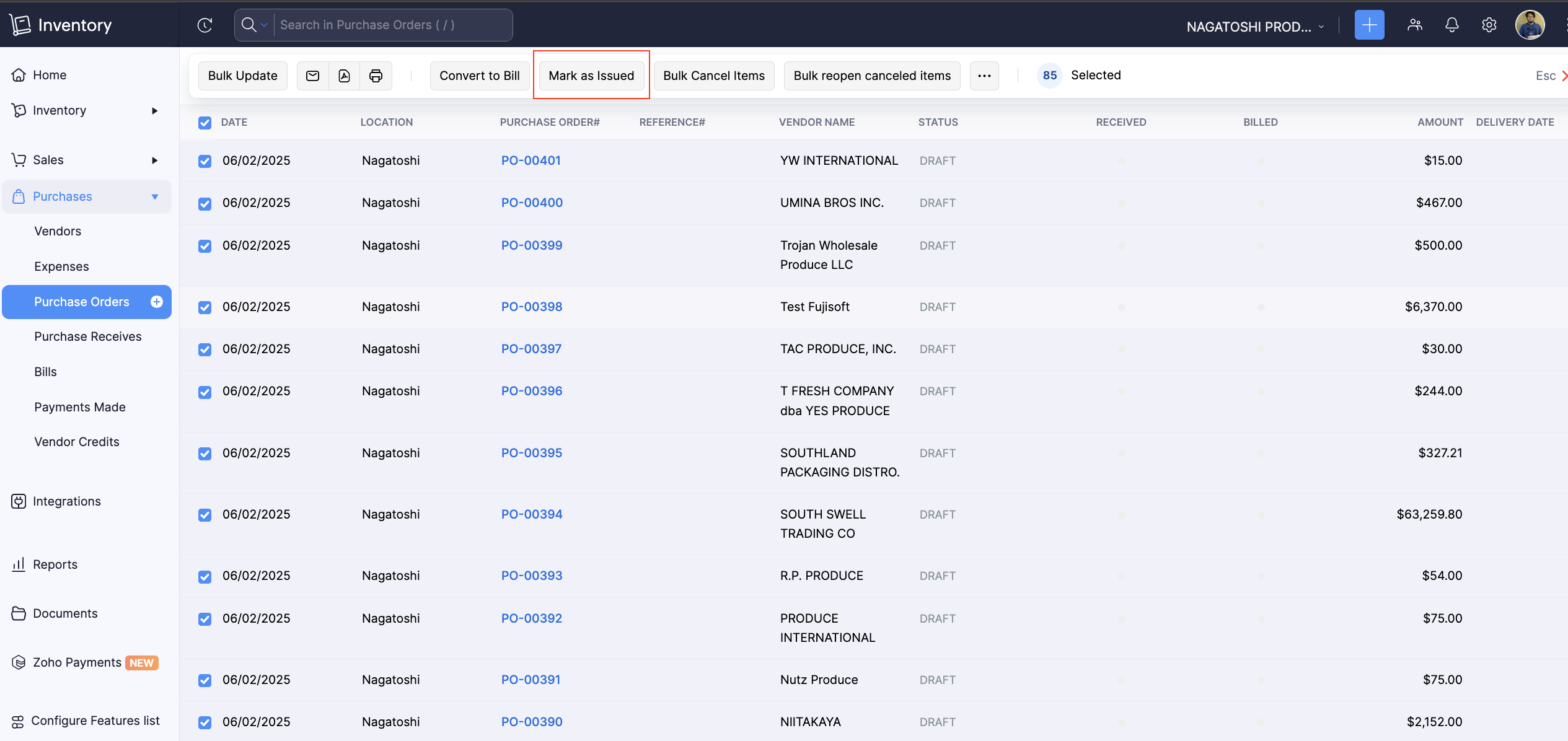Open purchase order PO-00393 link
The width and height of the screenshot is (1568, 741).
pyautogui.click(x=532, y=576)
